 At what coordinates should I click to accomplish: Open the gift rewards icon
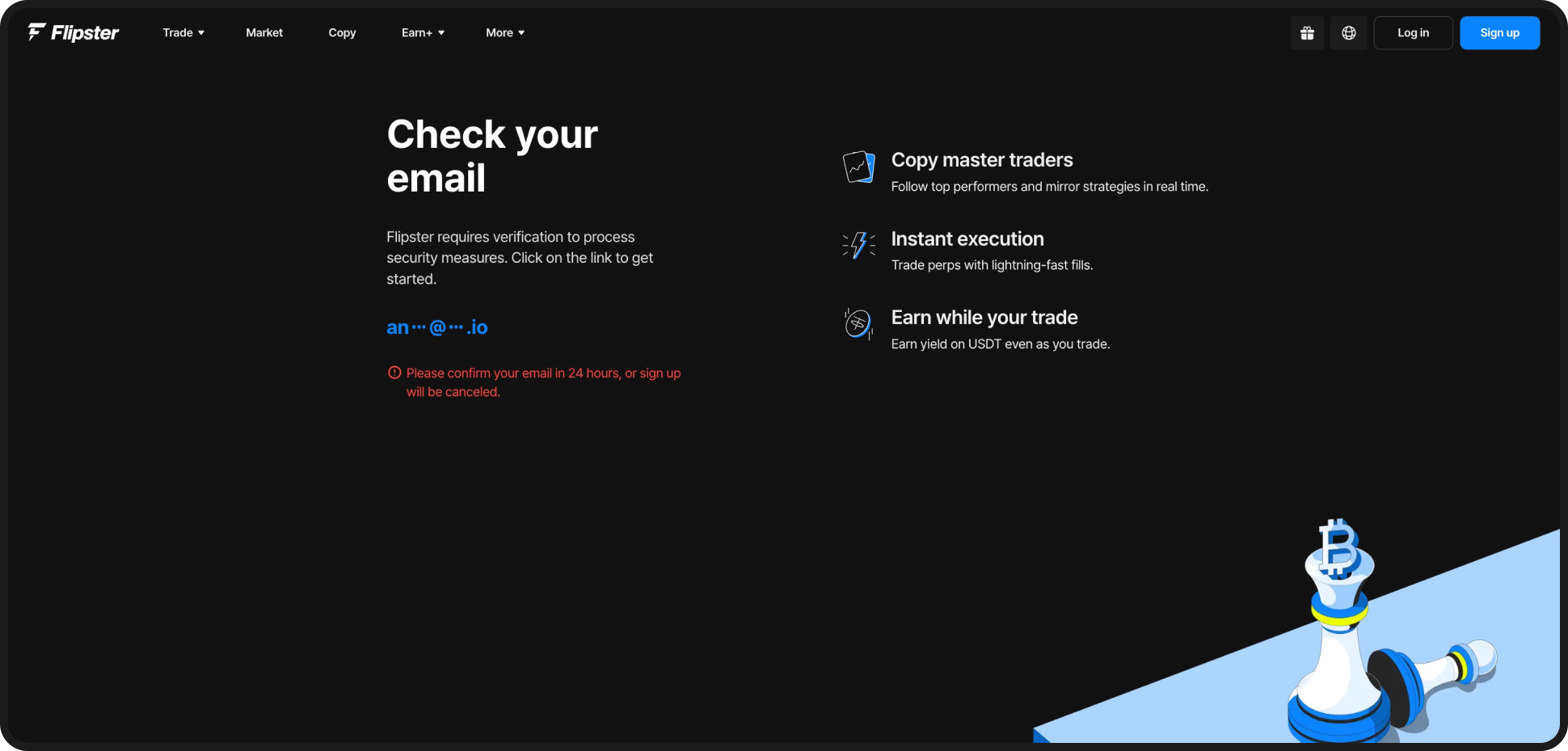point(1307,33)
